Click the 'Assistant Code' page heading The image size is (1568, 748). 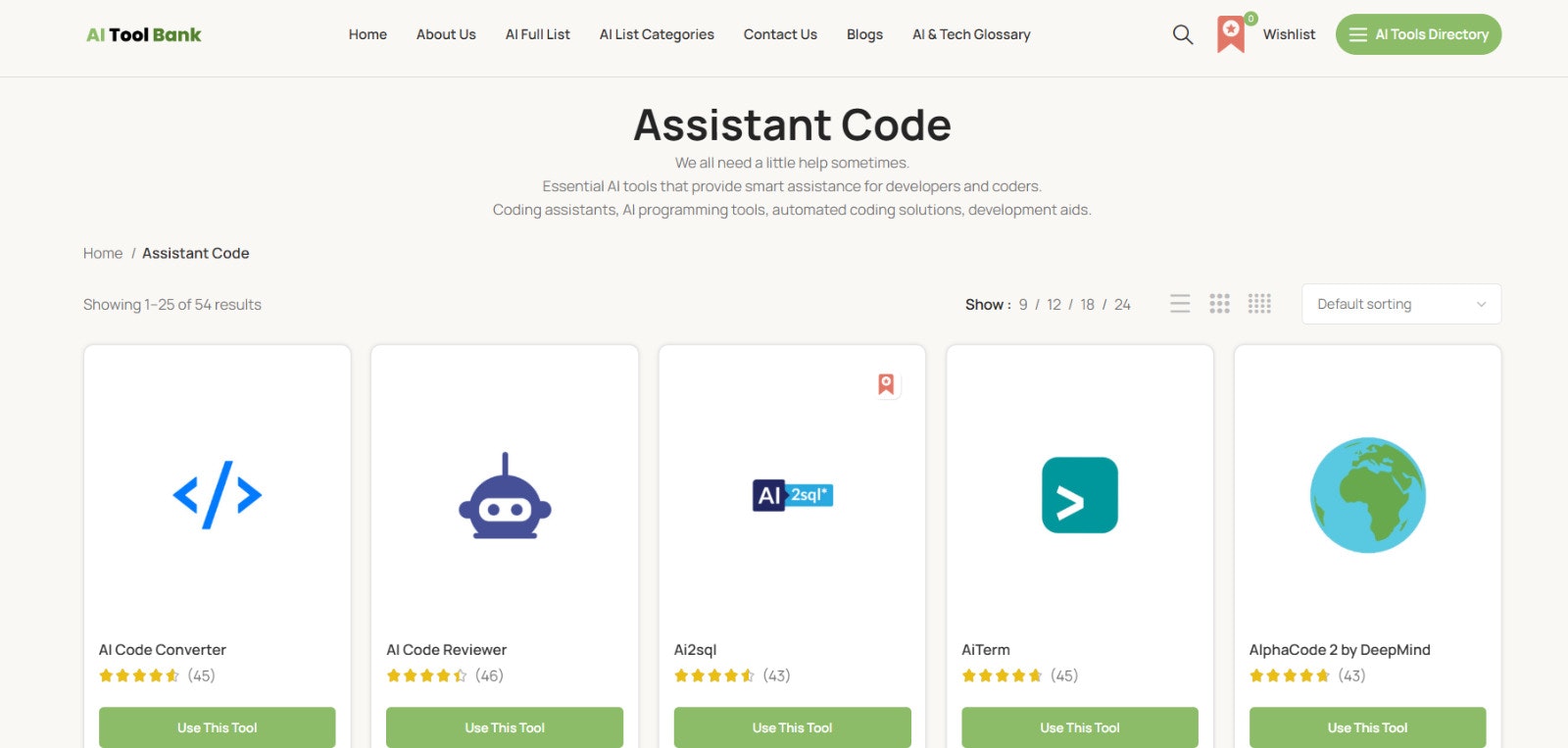click(x=792, y=125)
